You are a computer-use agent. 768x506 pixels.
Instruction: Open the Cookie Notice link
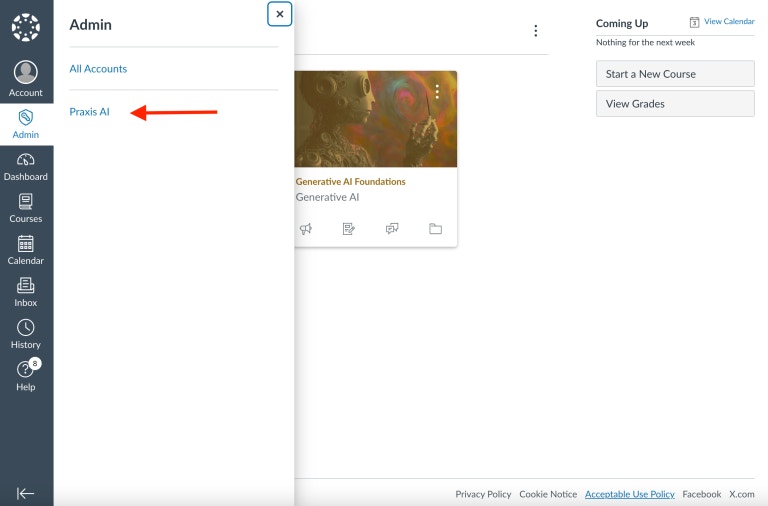548,494
